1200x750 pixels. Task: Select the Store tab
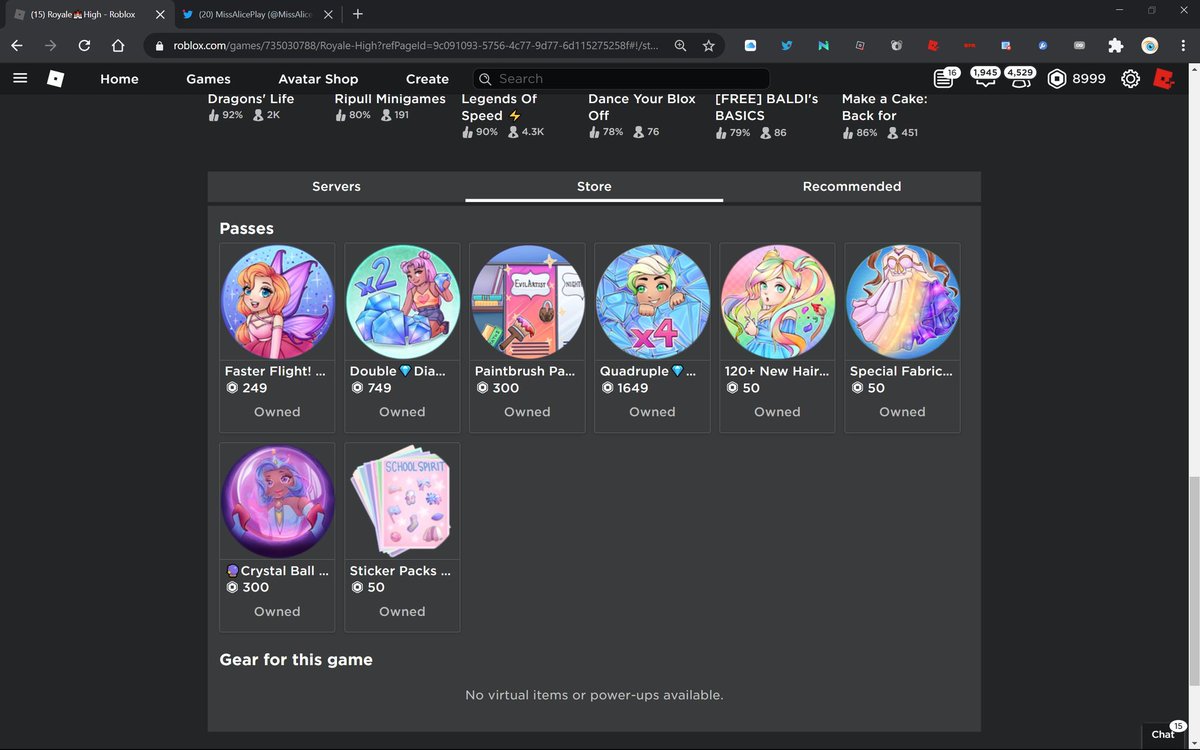tap(594, 186)
